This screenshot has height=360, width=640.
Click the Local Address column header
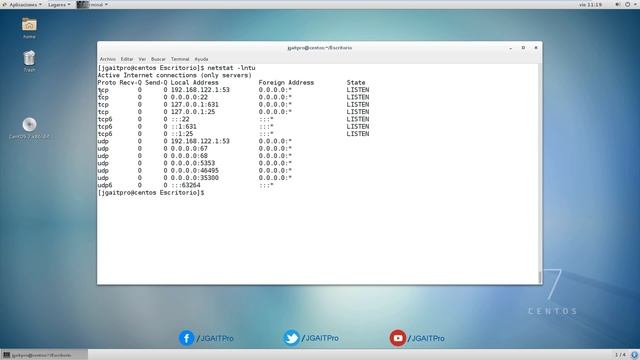pos(195,82)
